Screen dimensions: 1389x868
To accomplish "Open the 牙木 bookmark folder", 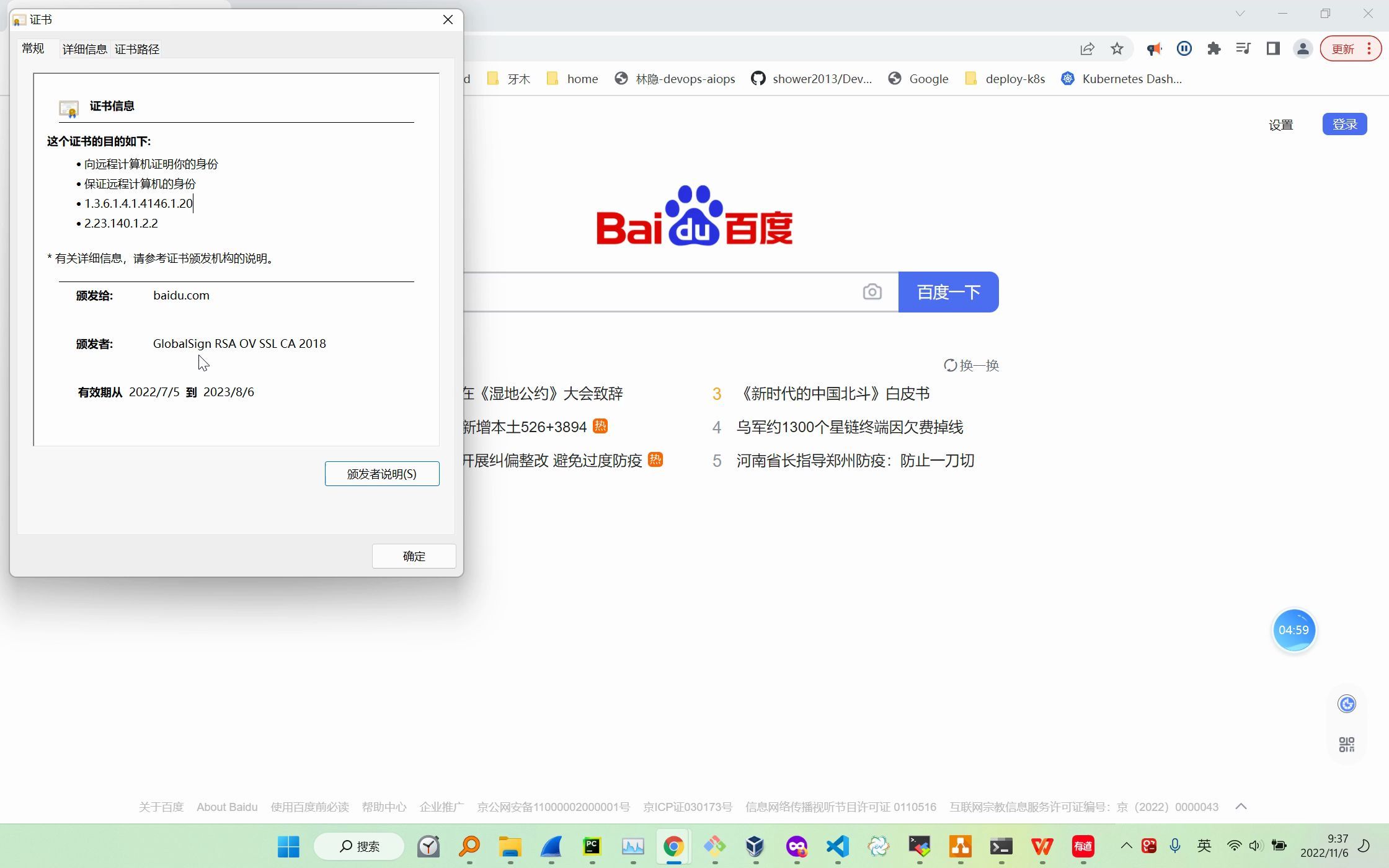I will (x=508, y=79).
